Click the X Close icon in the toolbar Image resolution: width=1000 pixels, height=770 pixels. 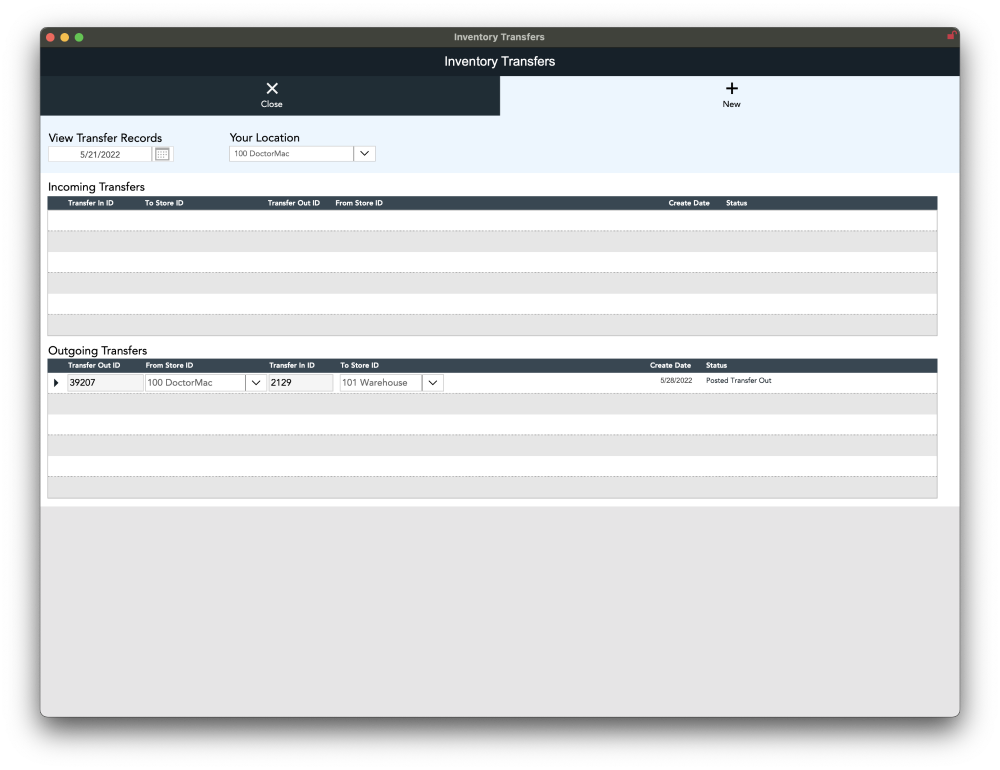pyautogui.click(x=272, y=89)
